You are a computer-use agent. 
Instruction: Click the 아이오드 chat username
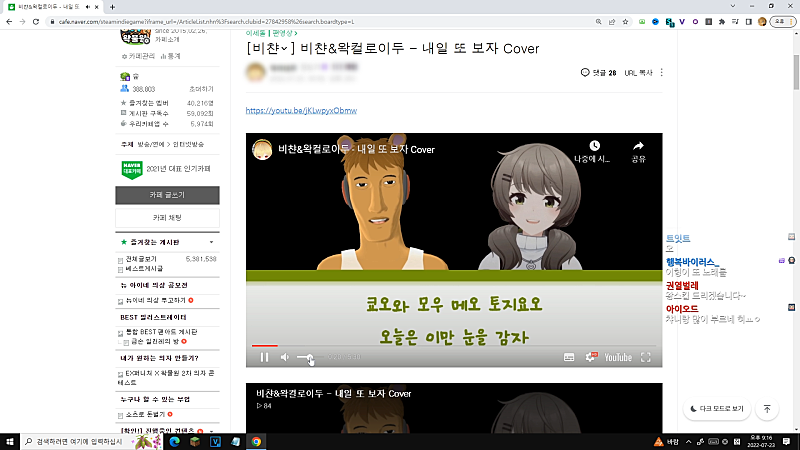tap(682, 309)
